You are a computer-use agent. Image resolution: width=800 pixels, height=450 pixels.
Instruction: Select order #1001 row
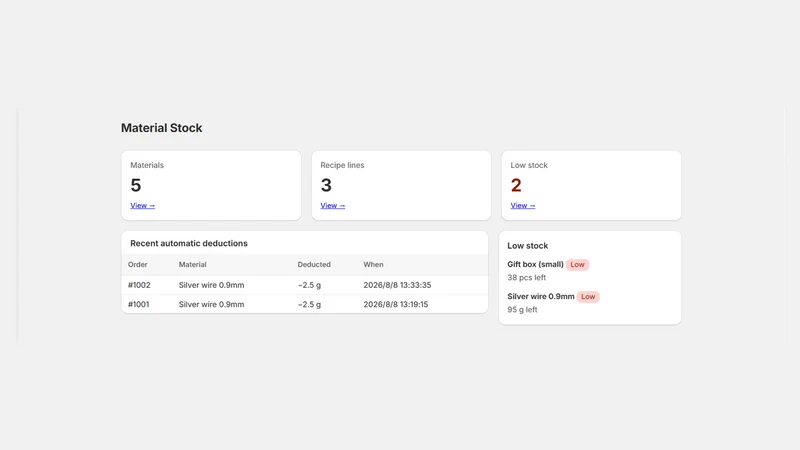click(305, 305)
